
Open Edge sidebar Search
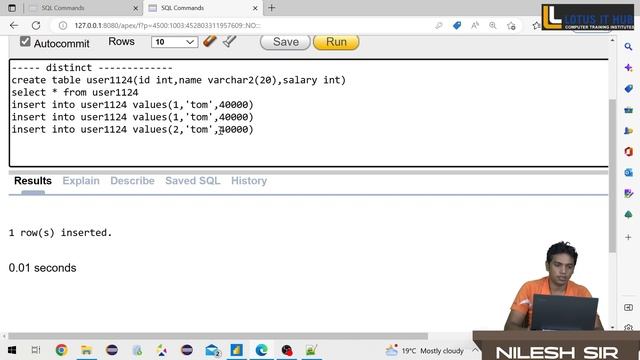628,47
